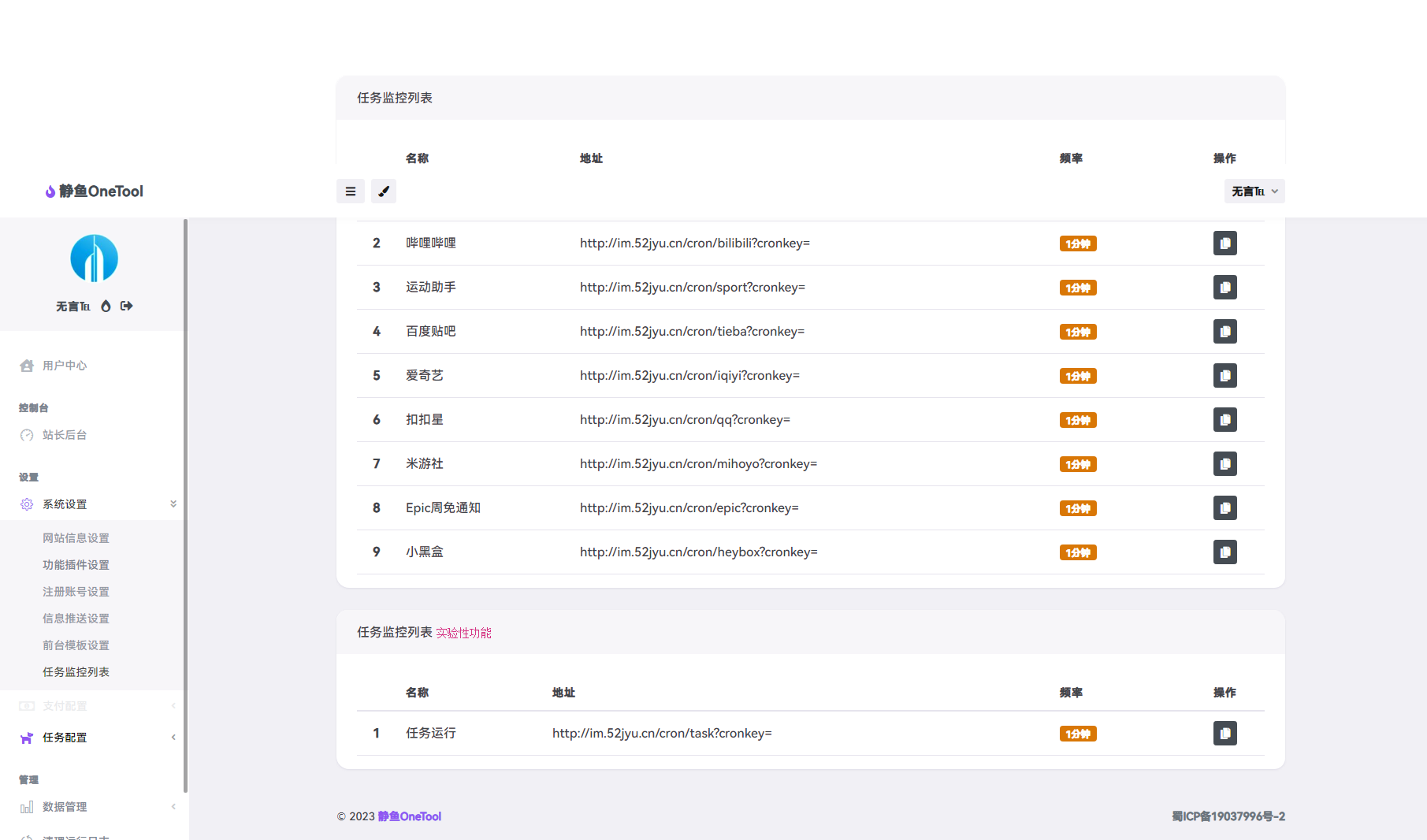This screenshot has width=1427, height=840.
Task: Click the logout arrow icon beside username
Action: (x=126, y=306)
